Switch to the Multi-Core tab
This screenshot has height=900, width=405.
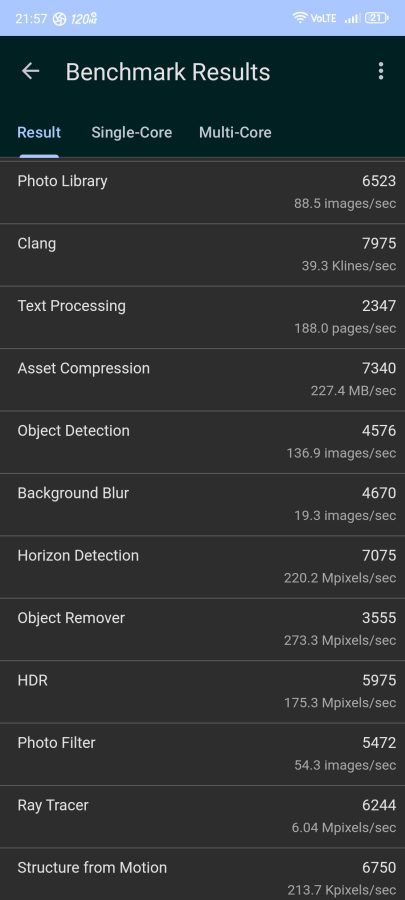point(235,133)
